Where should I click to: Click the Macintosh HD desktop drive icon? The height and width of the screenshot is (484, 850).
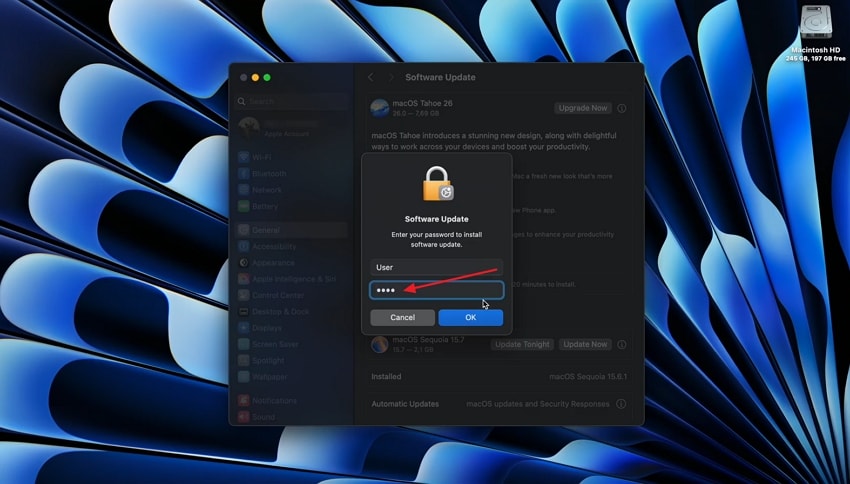pos(816,23)
